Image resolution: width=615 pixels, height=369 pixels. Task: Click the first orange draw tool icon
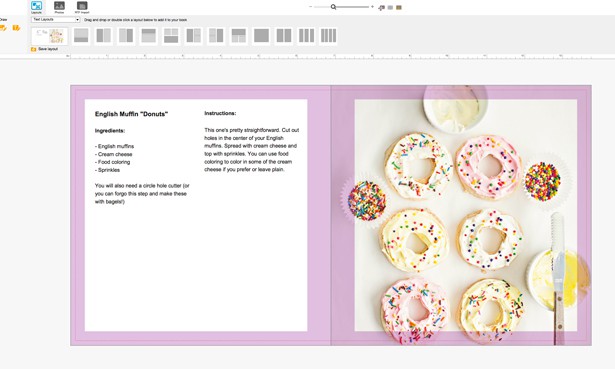pyautogui.click(x=3, y=28)
